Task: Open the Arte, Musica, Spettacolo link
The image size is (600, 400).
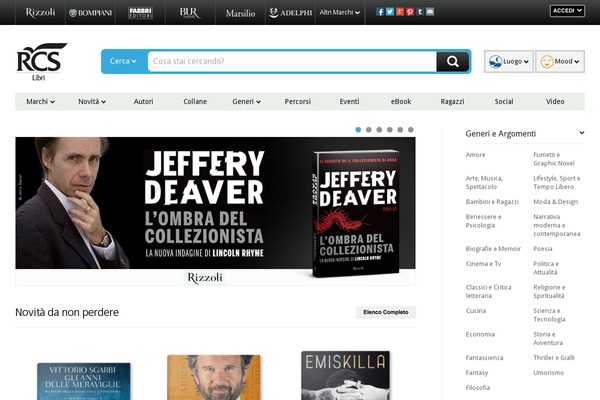Action: pos(484,183)
